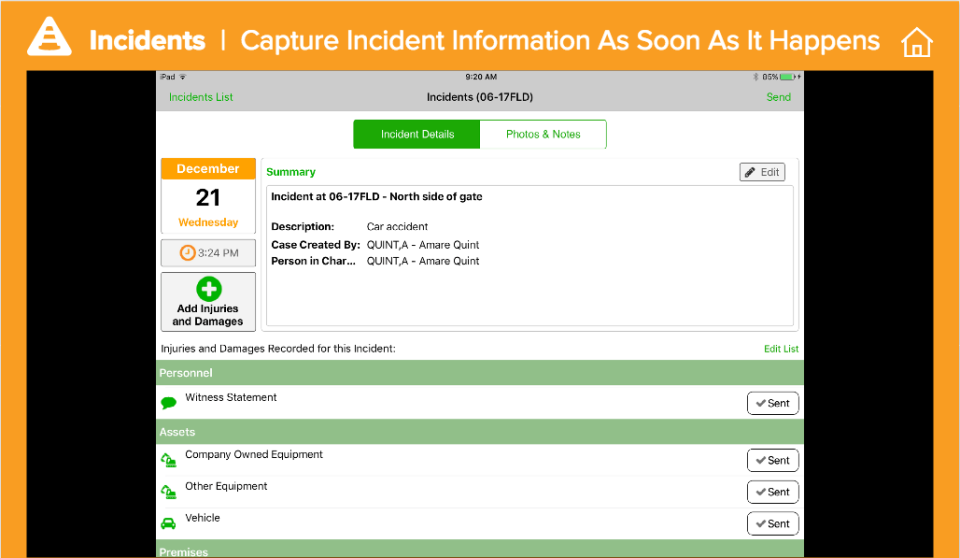Click the clock icon beside 3:24 PM

pos(187,252)
